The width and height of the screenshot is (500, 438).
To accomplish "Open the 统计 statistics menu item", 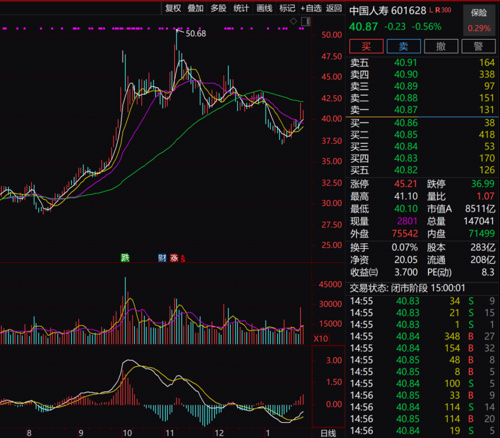I will click(241, 8).
